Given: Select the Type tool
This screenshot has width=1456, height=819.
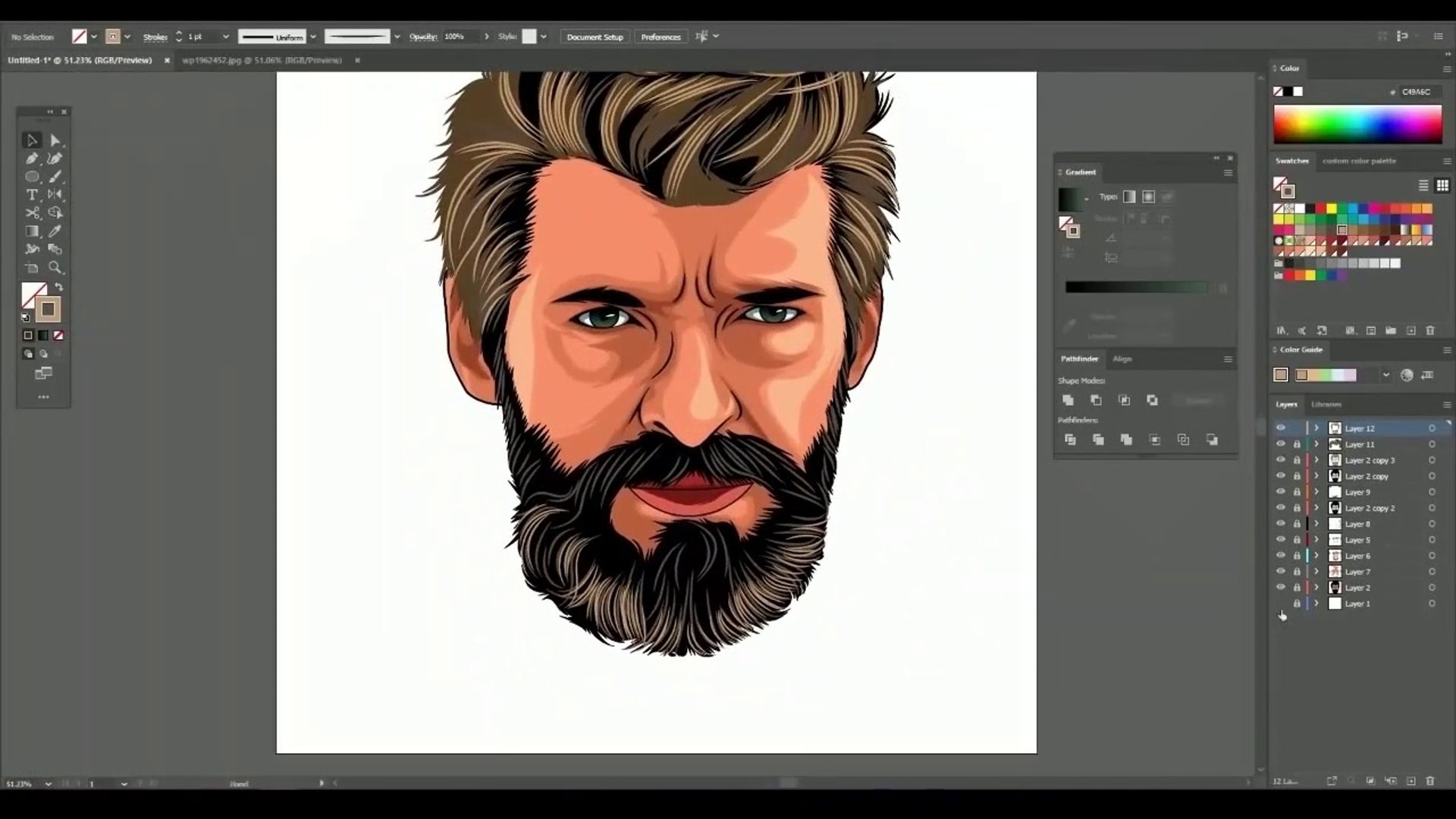Looking at the screenshot, I should (32, 195).
